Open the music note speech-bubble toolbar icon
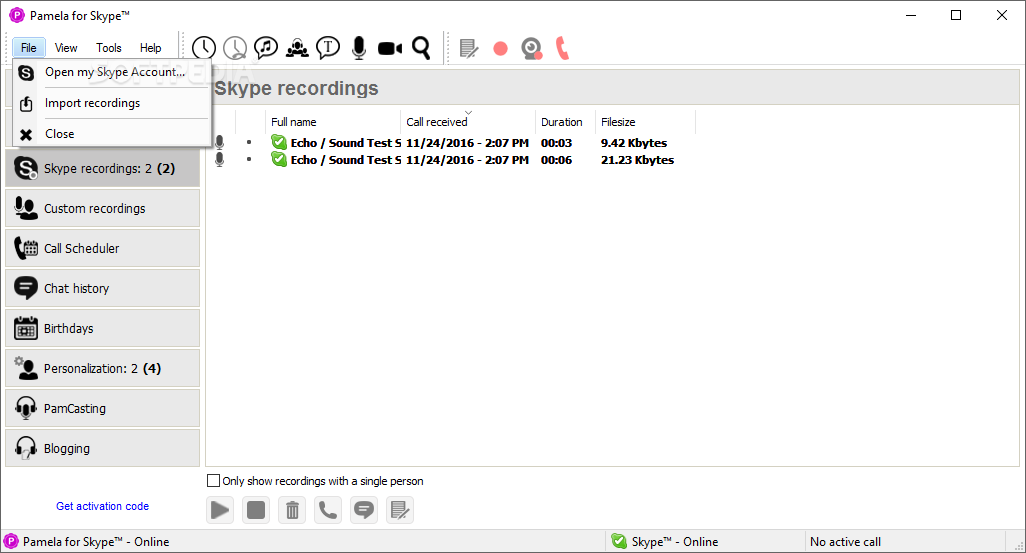This screenshot has width=1026, height=553. click(266, 48)
